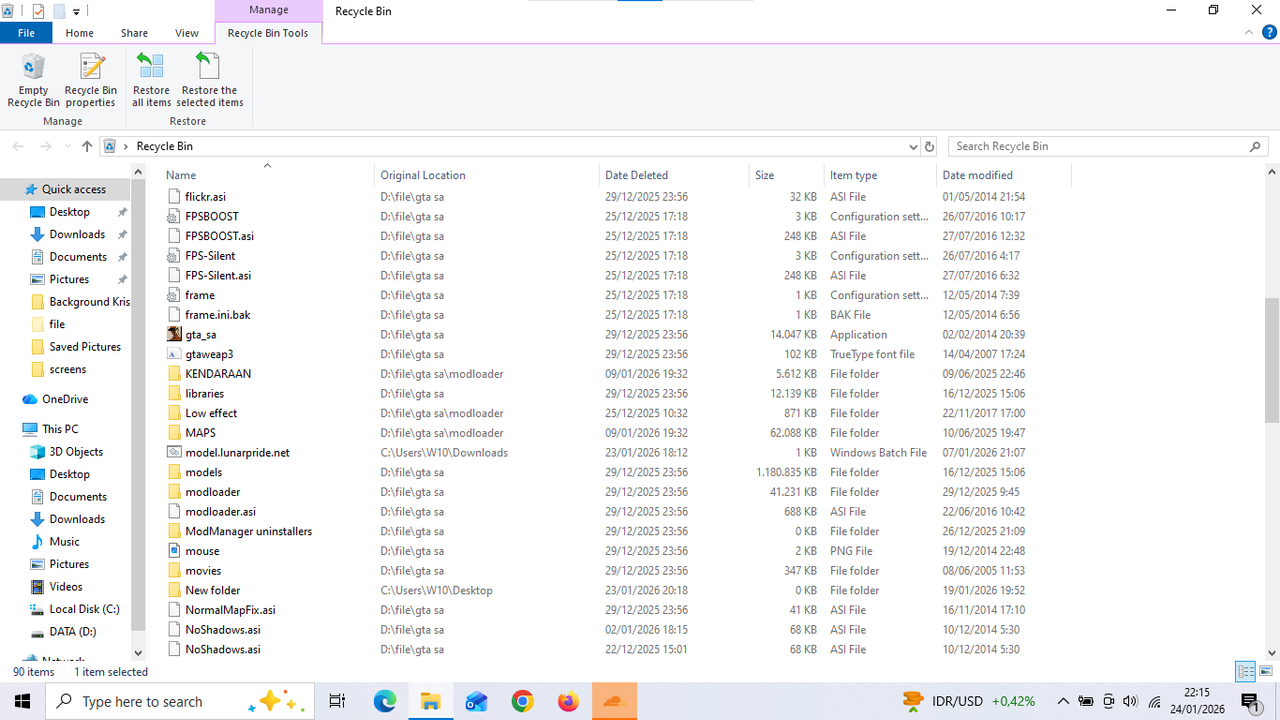This screenshot has width=1280, height=720.
Task: Open the Recent locations dropdown arrow
Action: pyautogui.click(x=68, y=146)
